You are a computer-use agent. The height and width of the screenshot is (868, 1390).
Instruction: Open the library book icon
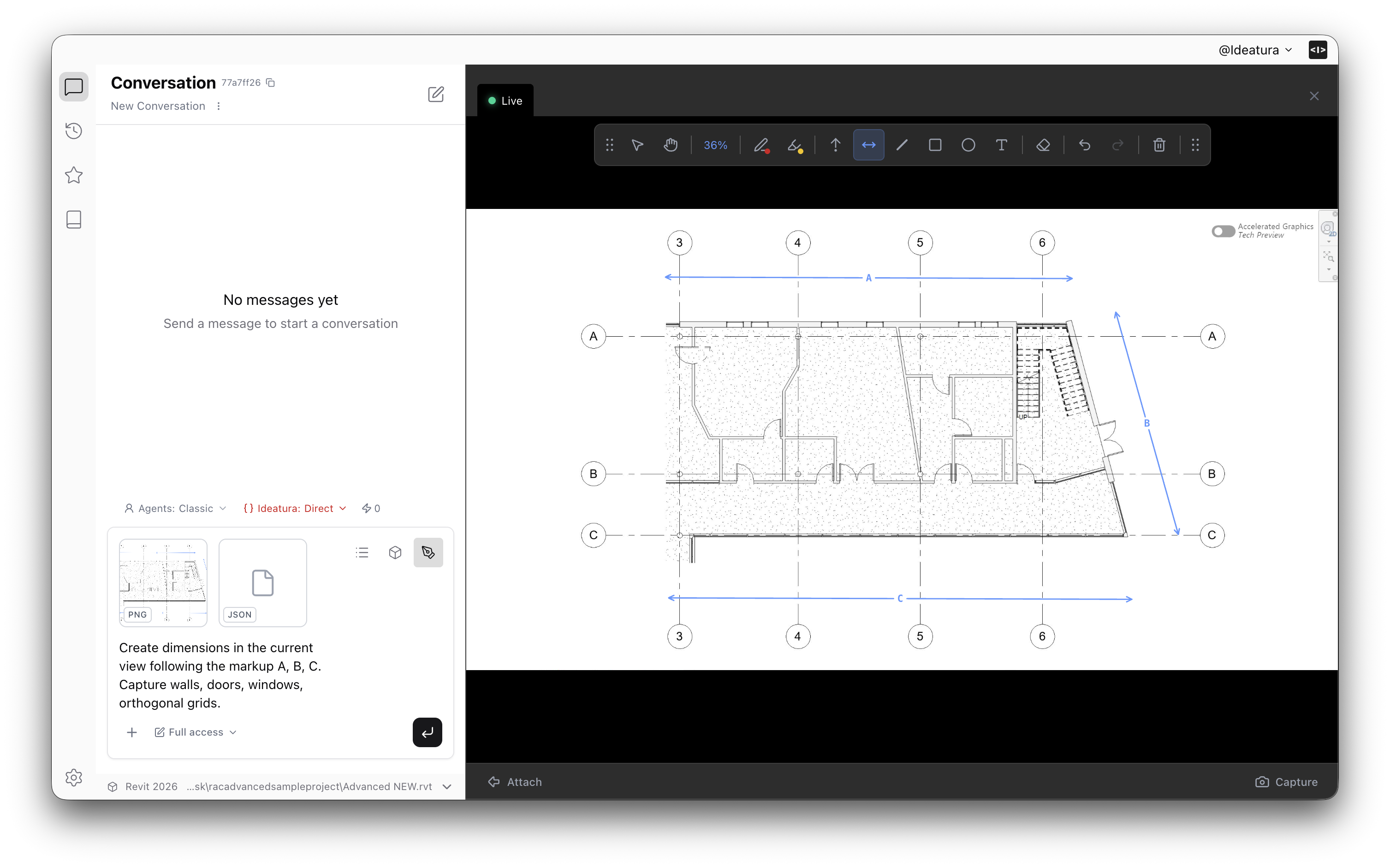(73, 219)
